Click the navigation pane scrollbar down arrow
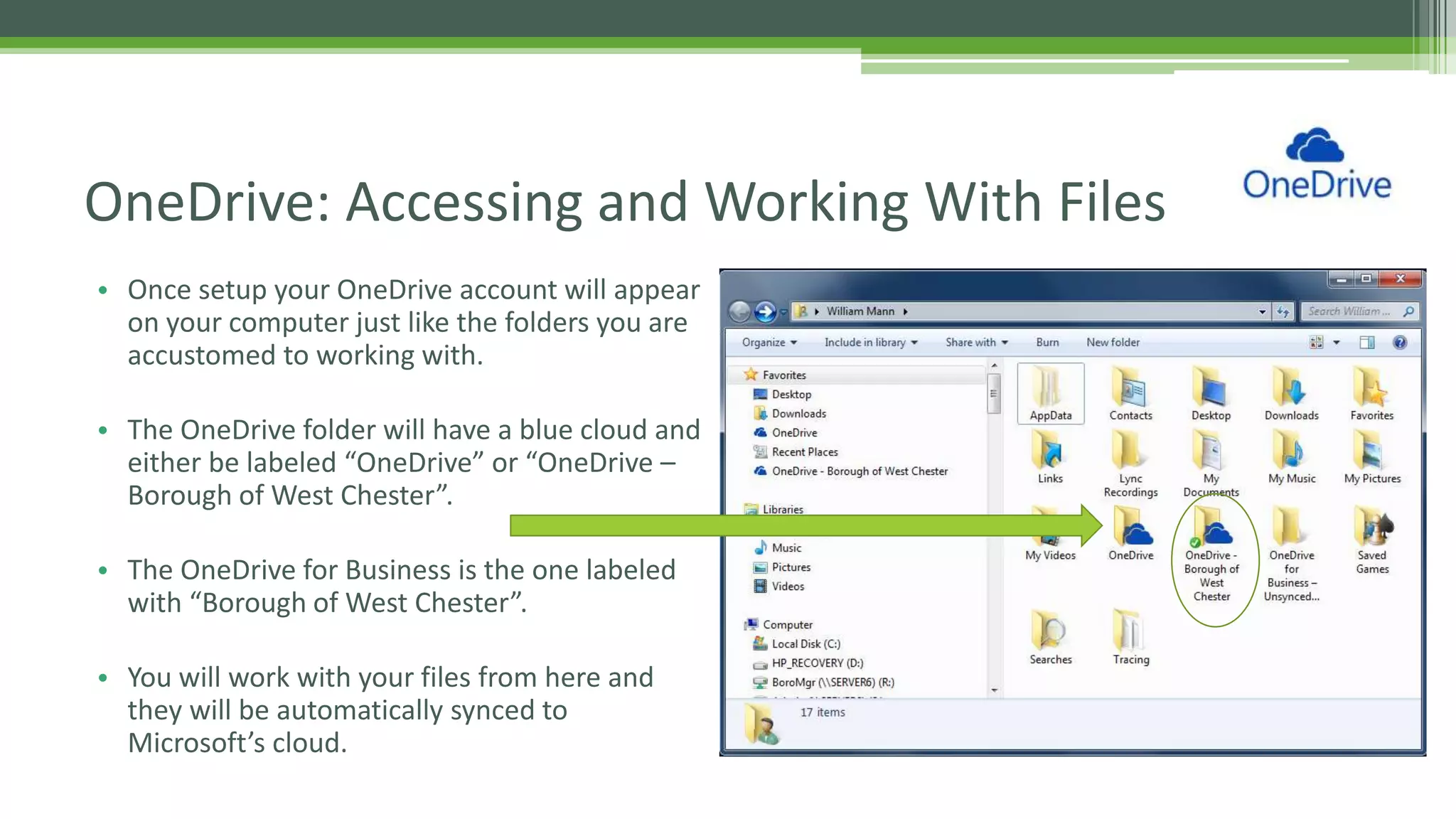 [x=995, y=690]
